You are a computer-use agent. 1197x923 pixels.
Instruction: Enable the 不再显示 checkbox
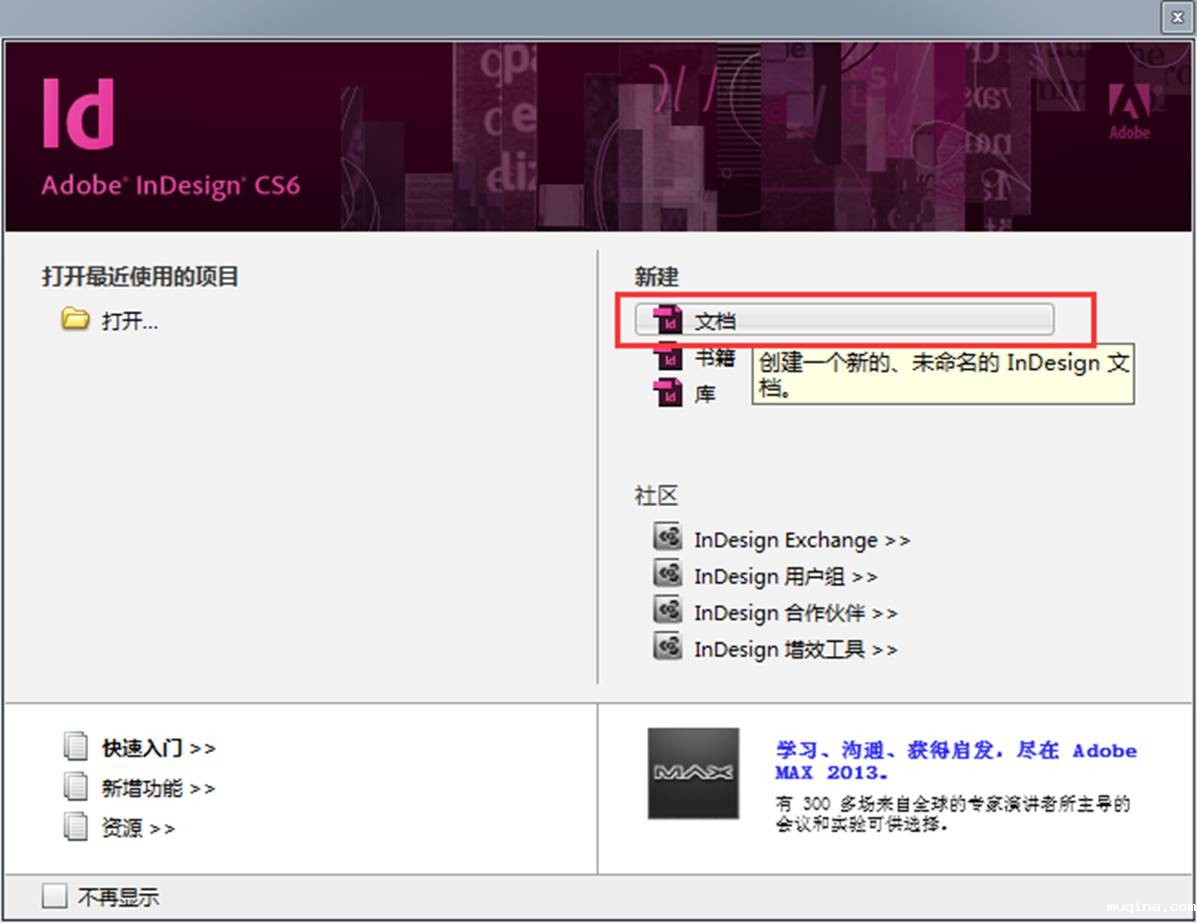point(54,895)
